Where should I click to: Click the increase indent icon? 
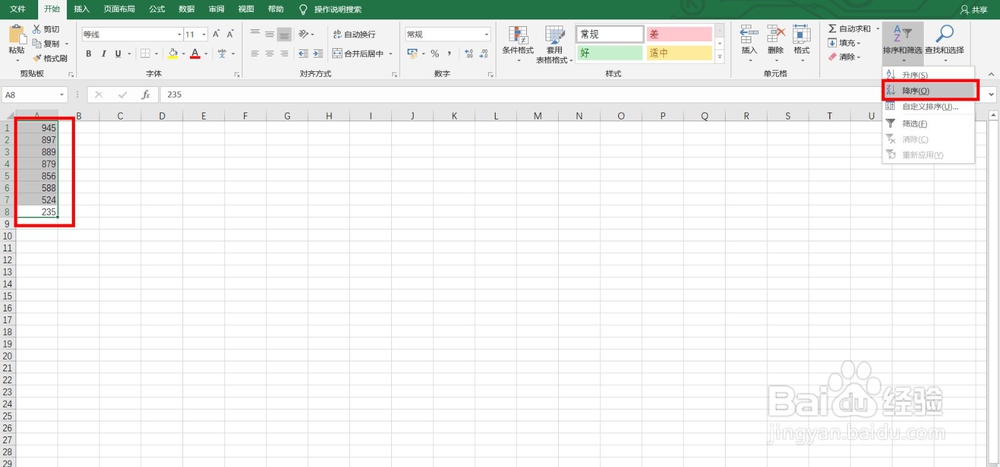[317, 54]
